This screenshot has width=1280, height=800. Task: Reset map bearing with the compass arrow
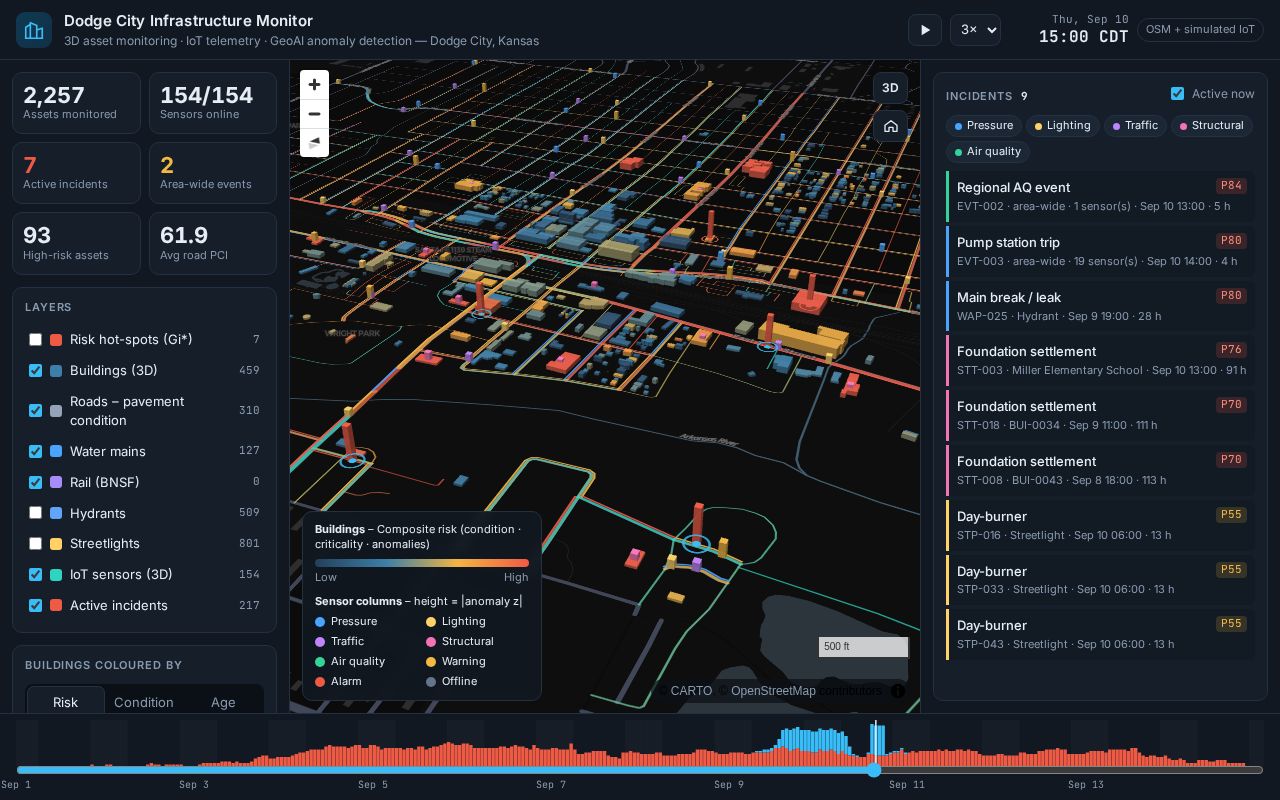coord(314,142)
